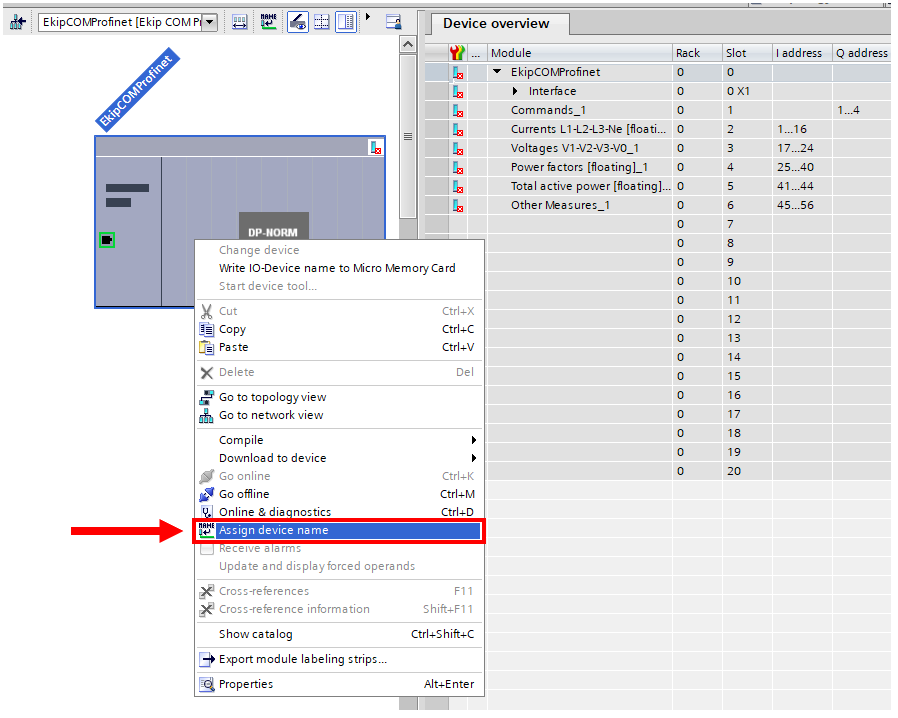This screenshot has height=718, width=898.
Task: Click the diagnostics icon in table header
Action: click(x=458, y=53)
